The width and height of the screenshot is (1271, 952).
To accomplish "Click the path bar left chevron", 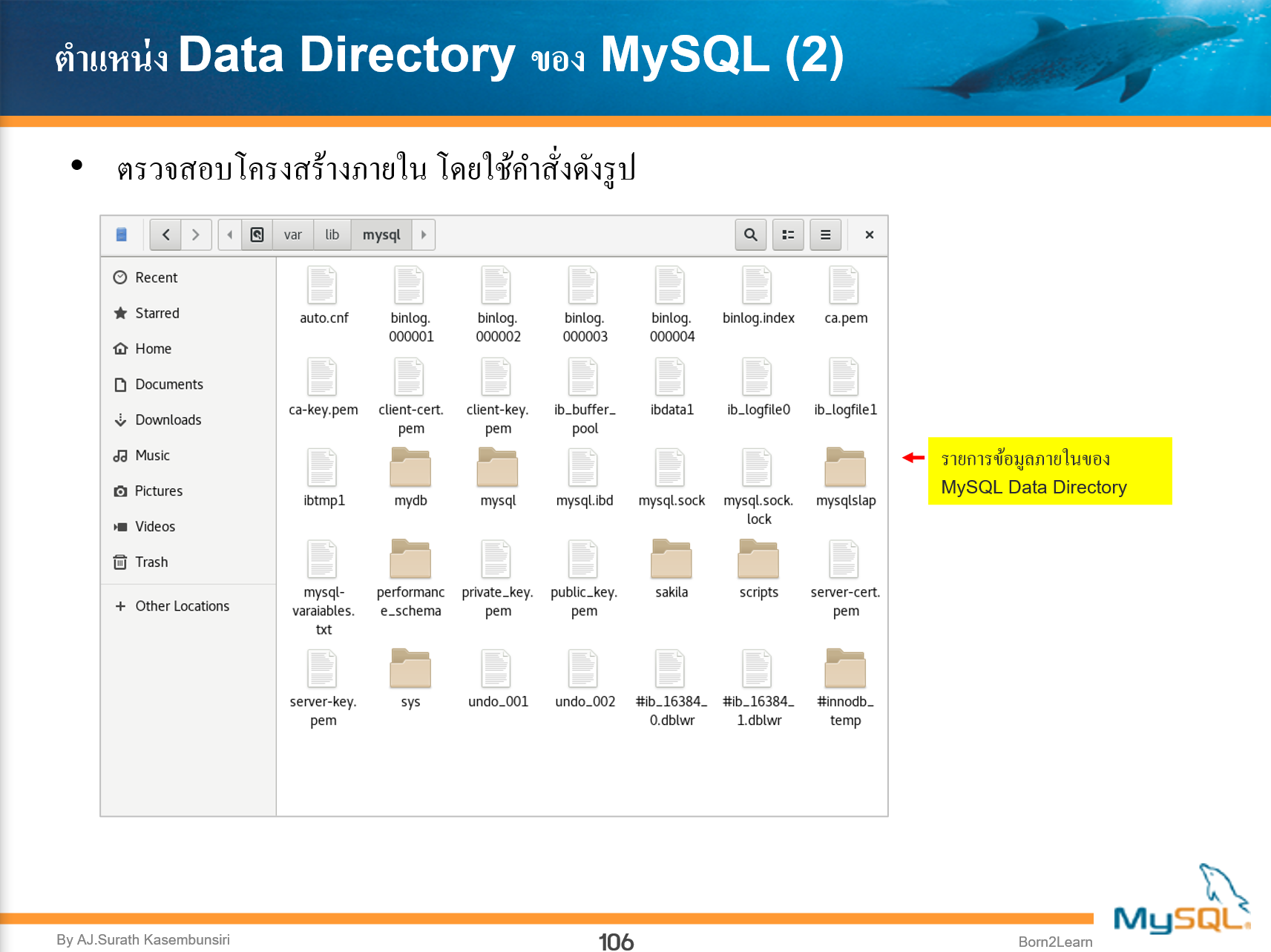I will pos(229,234).
